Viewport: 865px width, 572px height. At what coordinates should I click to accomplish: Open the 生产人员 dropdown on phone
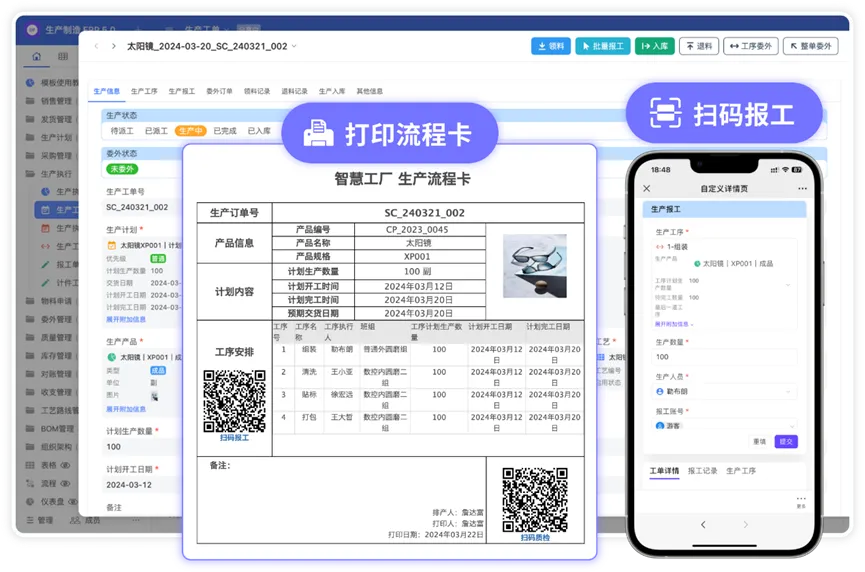(x=725, y=391)
